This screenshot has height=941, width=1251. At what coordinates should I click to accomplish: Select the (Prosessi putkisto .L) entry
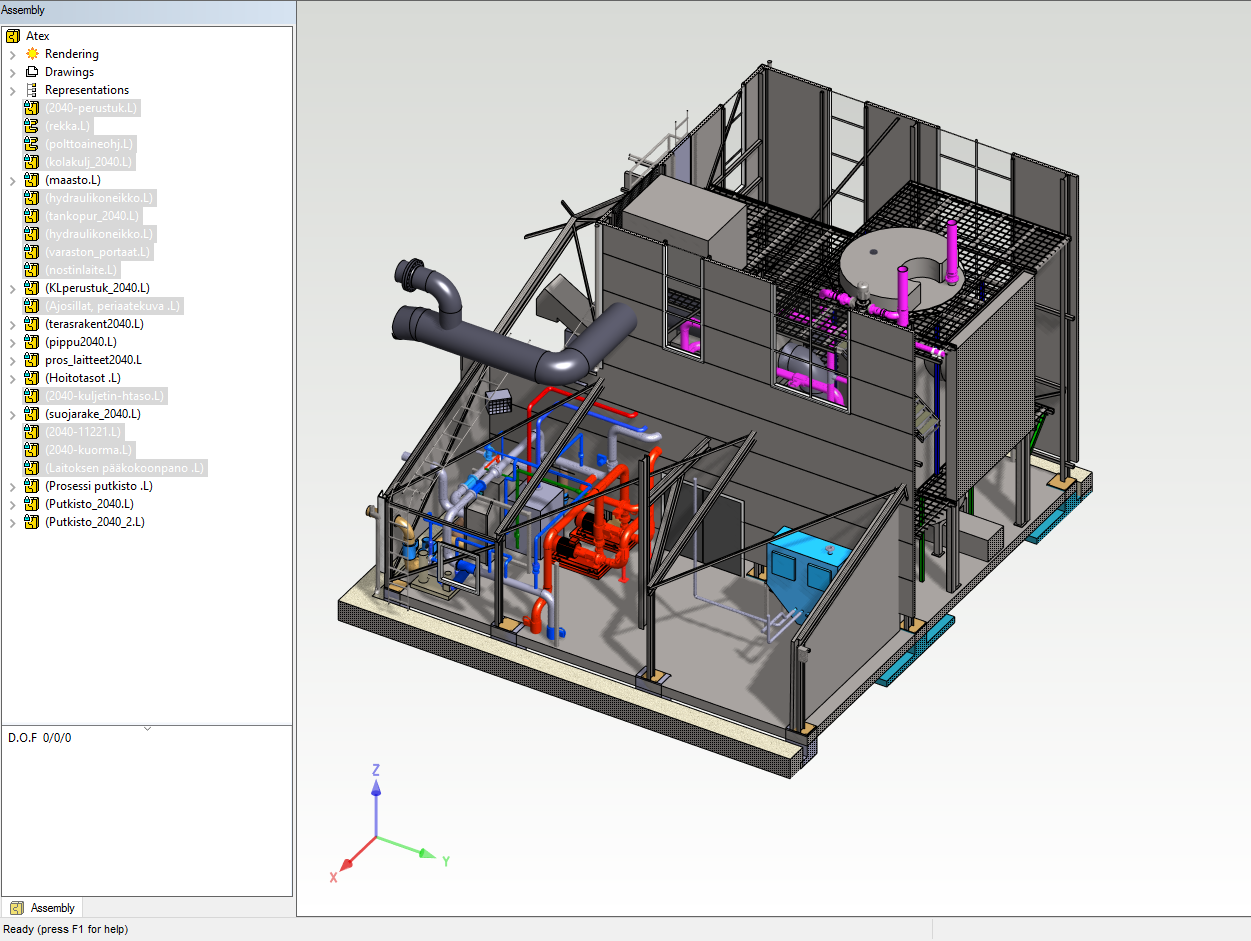tap(98, 486)
